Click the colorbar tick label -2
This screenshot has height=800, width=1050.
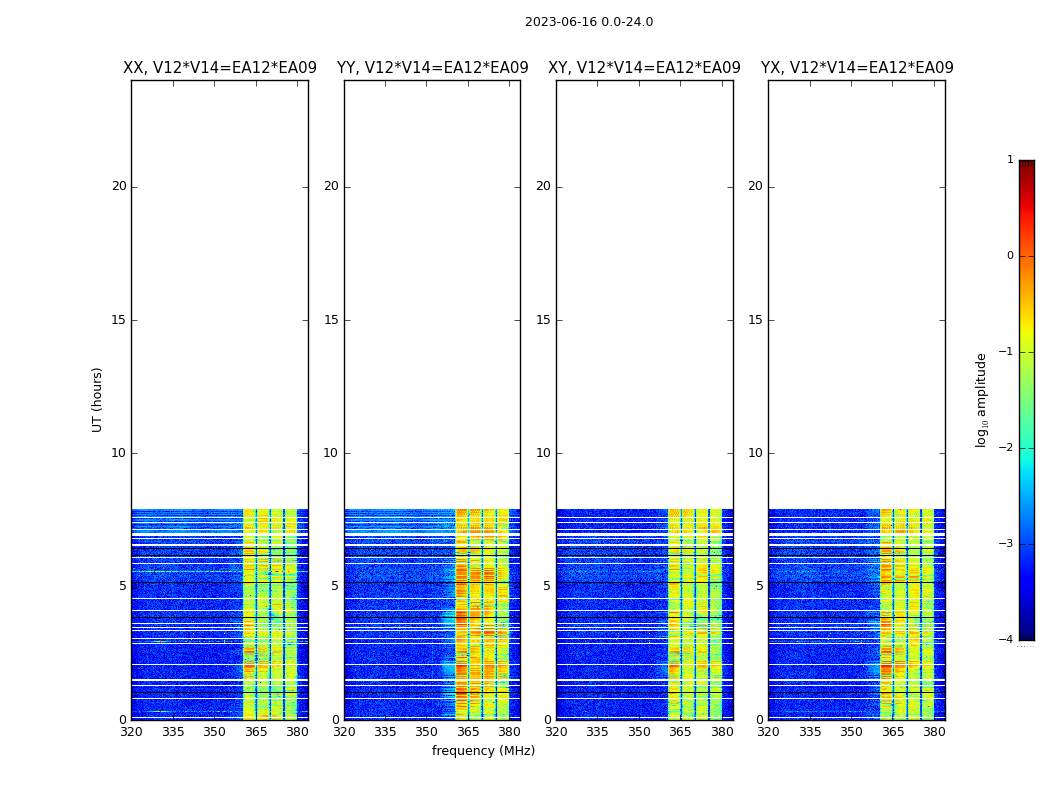coord(1009,448)
